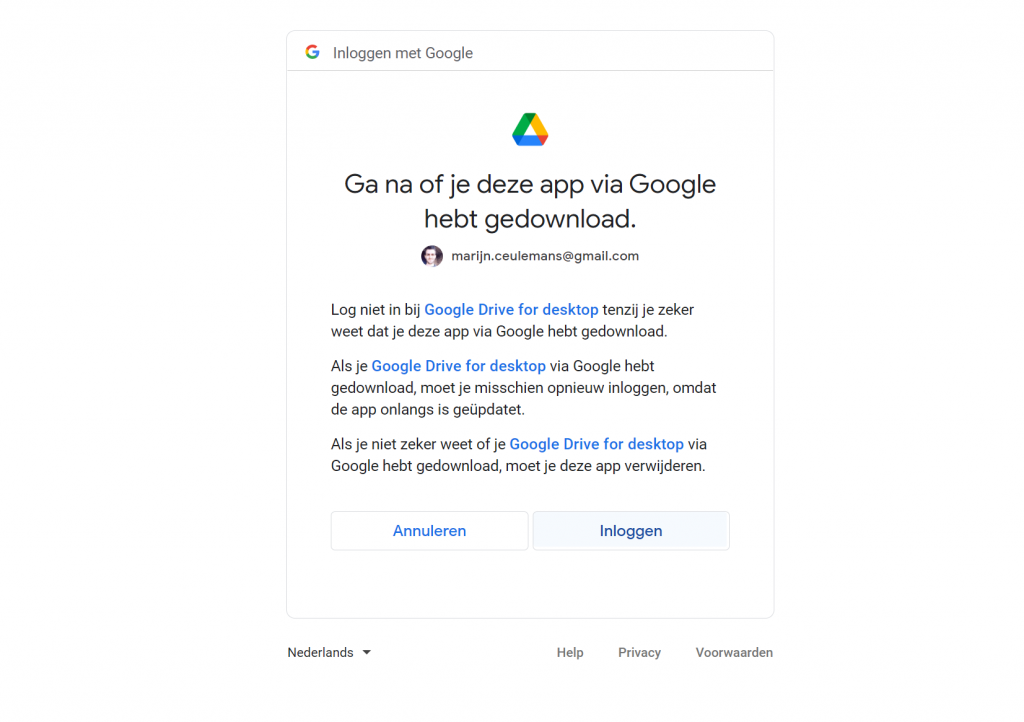Open the Privacy footer link

(x=639, y=652)
